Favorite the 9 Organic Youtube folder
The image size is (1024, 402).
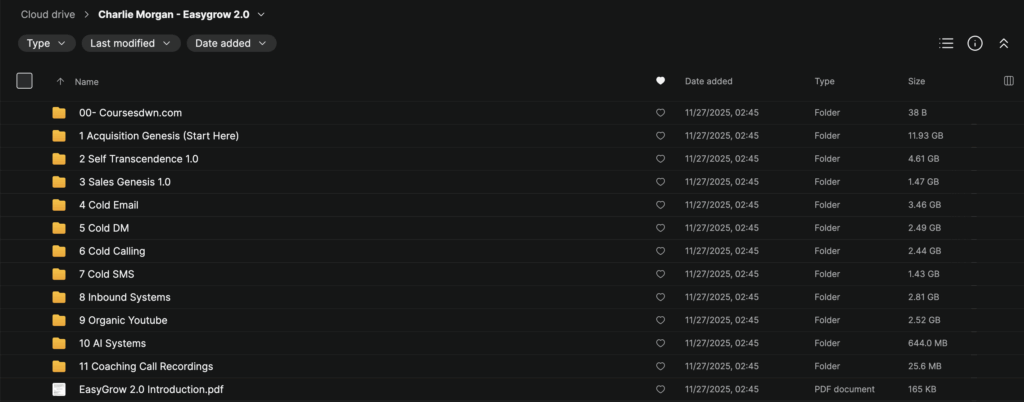coord(660,320)
